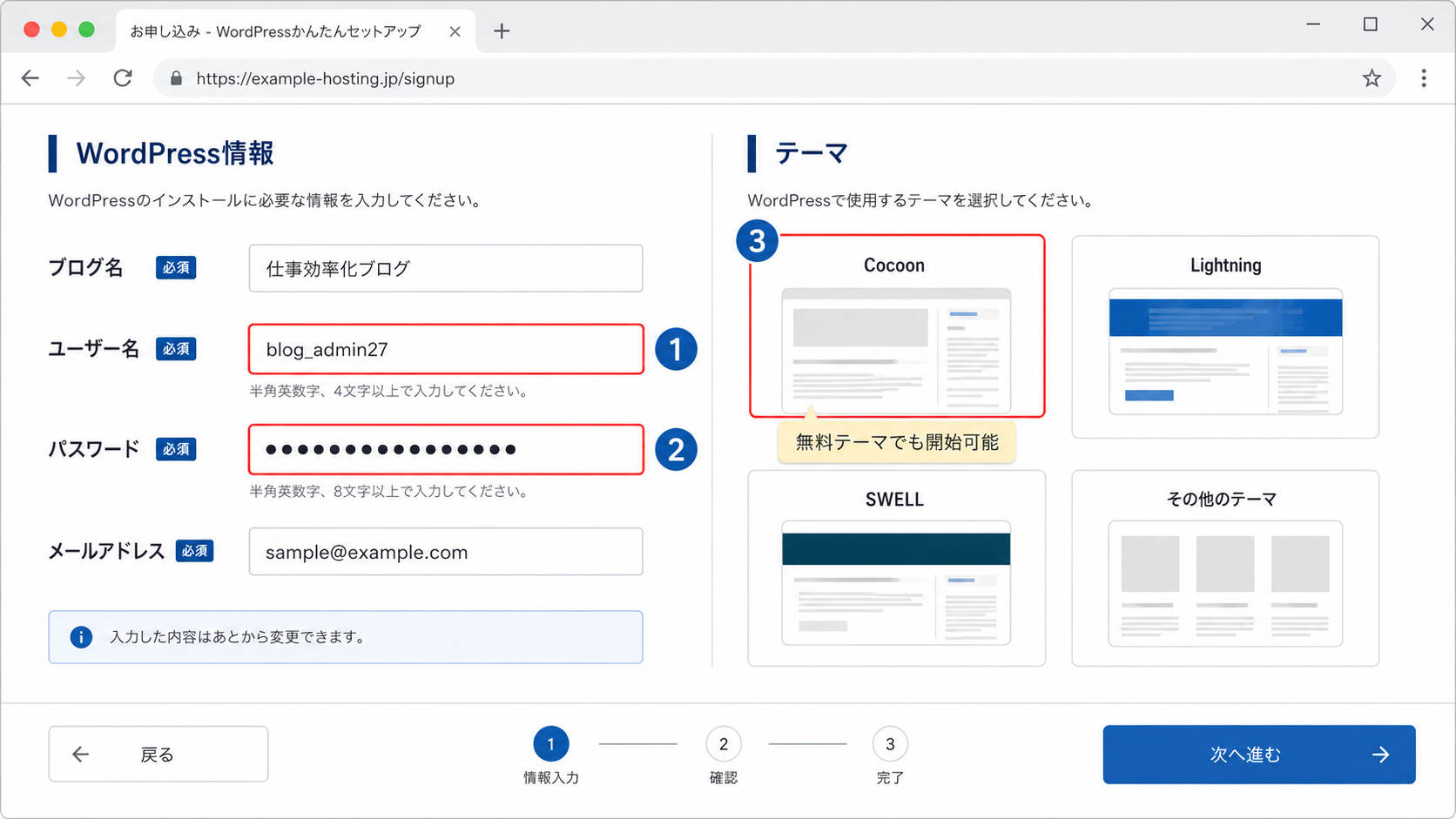1456x819 pixels.
Task: Click the ブログ名 input field
Action: pos(446,268)
